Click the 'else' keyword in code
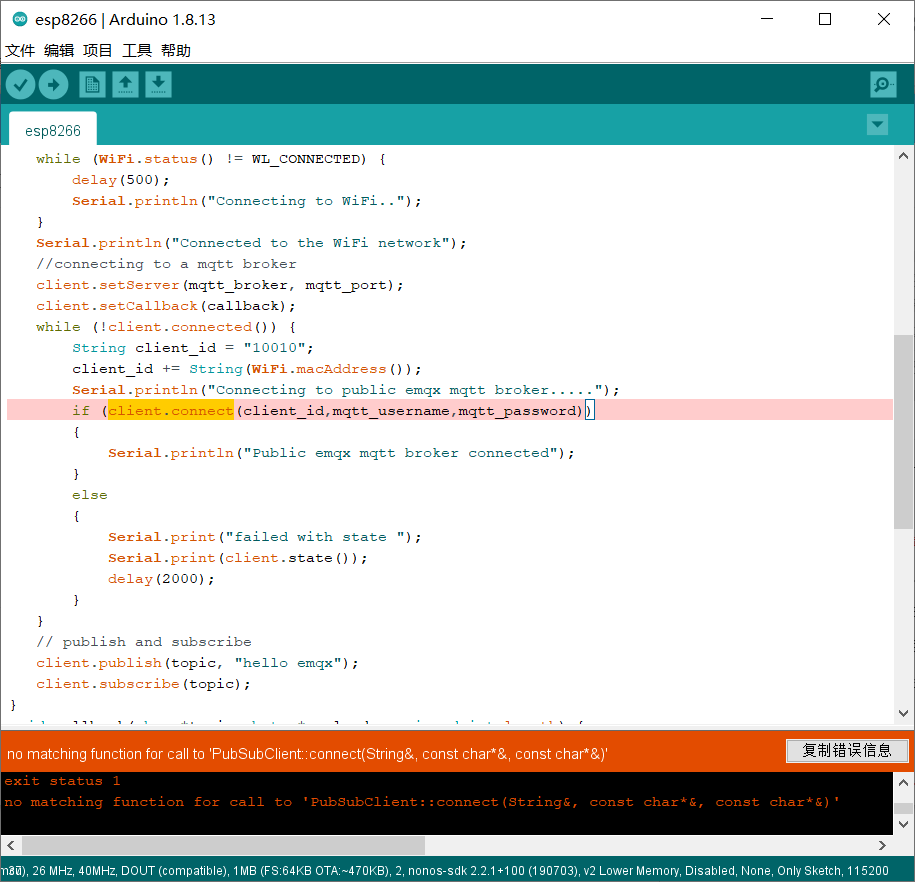The image size is (915, 882). 90,496
